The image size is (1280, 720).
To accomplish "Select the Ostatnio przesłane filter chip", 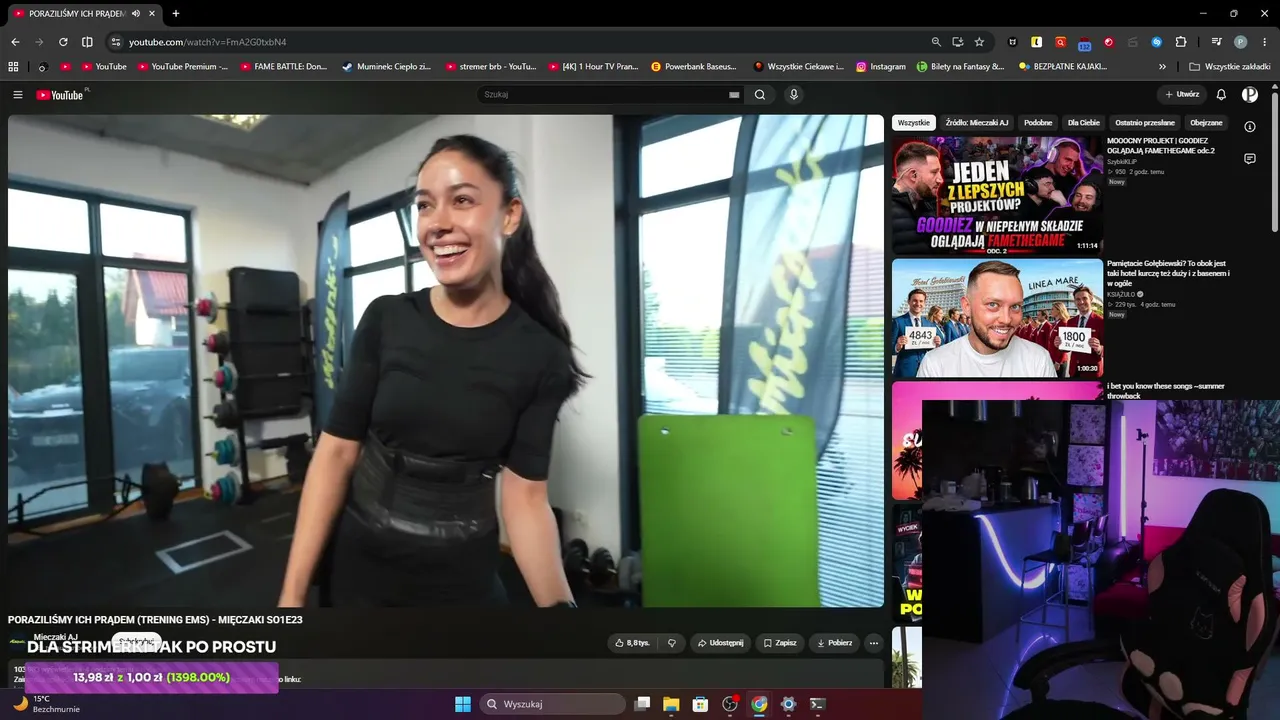I will click(1145, 123).
